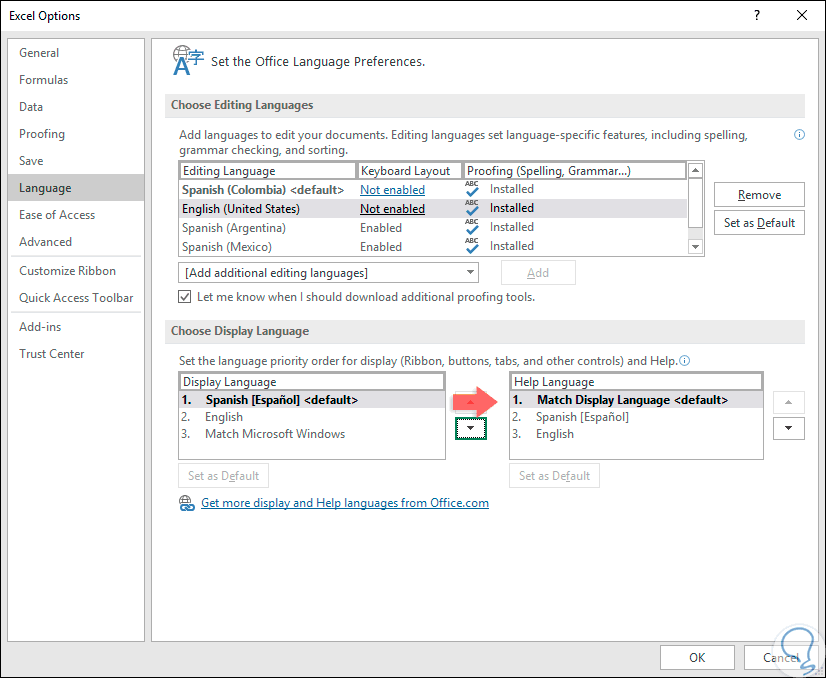Select Spanish (Mexico) editing language row
This screenshot has width=826, height=678.
click(433, 247)
